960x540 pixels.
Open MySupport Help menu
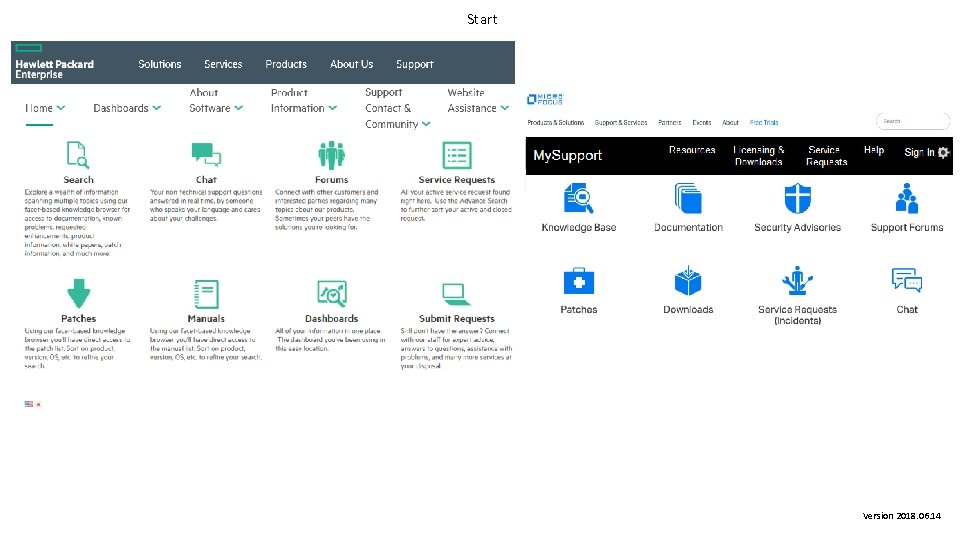pos(874,150)
